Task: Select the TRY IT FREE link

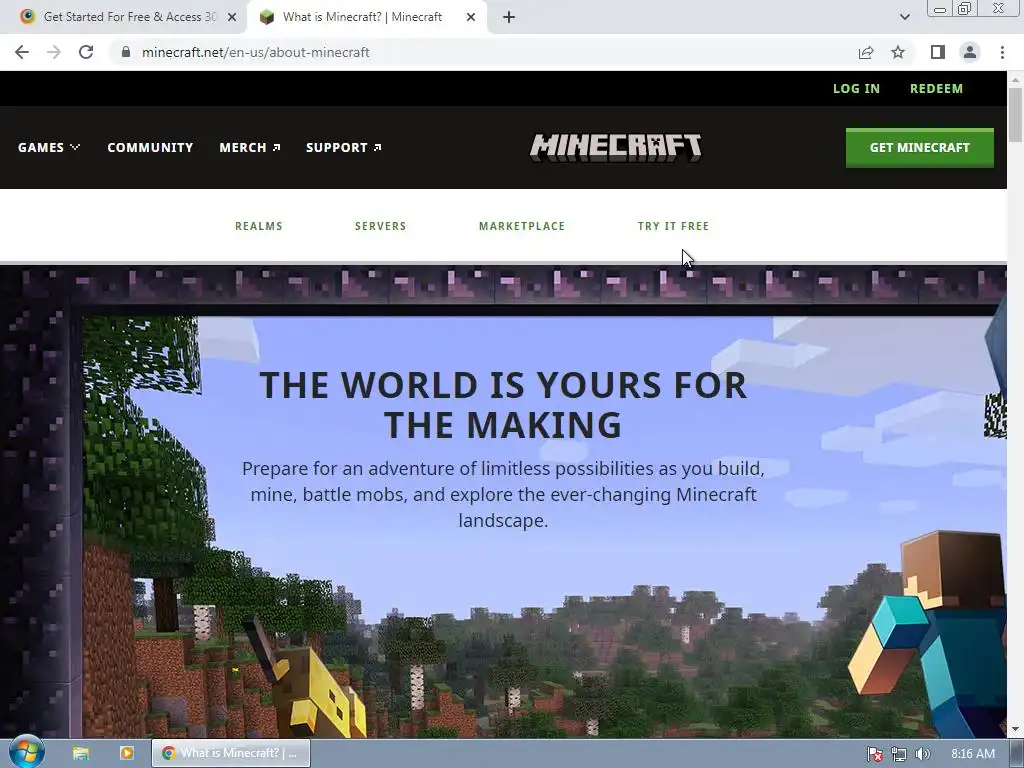Action: tap(673, 226)
